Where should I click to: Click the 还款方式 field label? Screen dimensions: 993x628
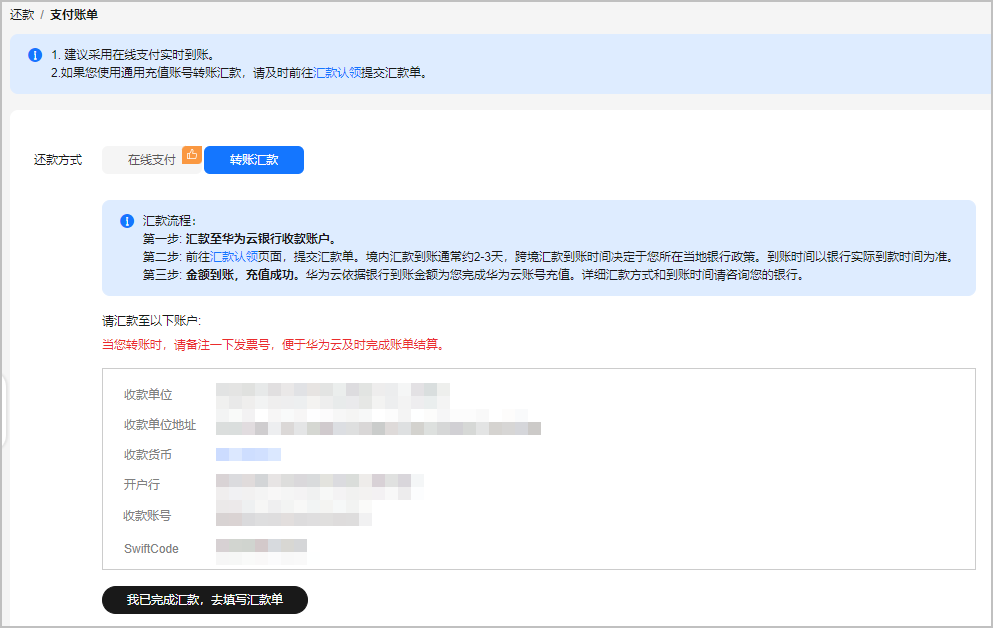tap(58, 158)
